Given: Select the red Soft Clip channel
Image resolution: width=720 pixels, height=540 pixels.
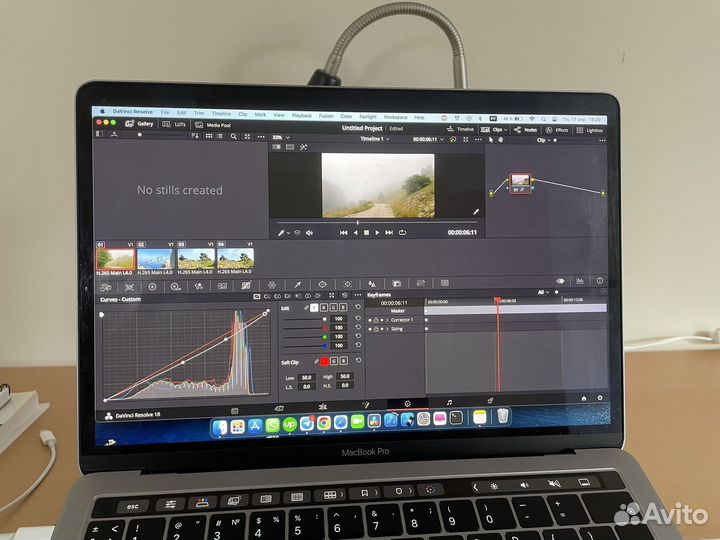Looking at the screenshot, I should coord(324,361).
